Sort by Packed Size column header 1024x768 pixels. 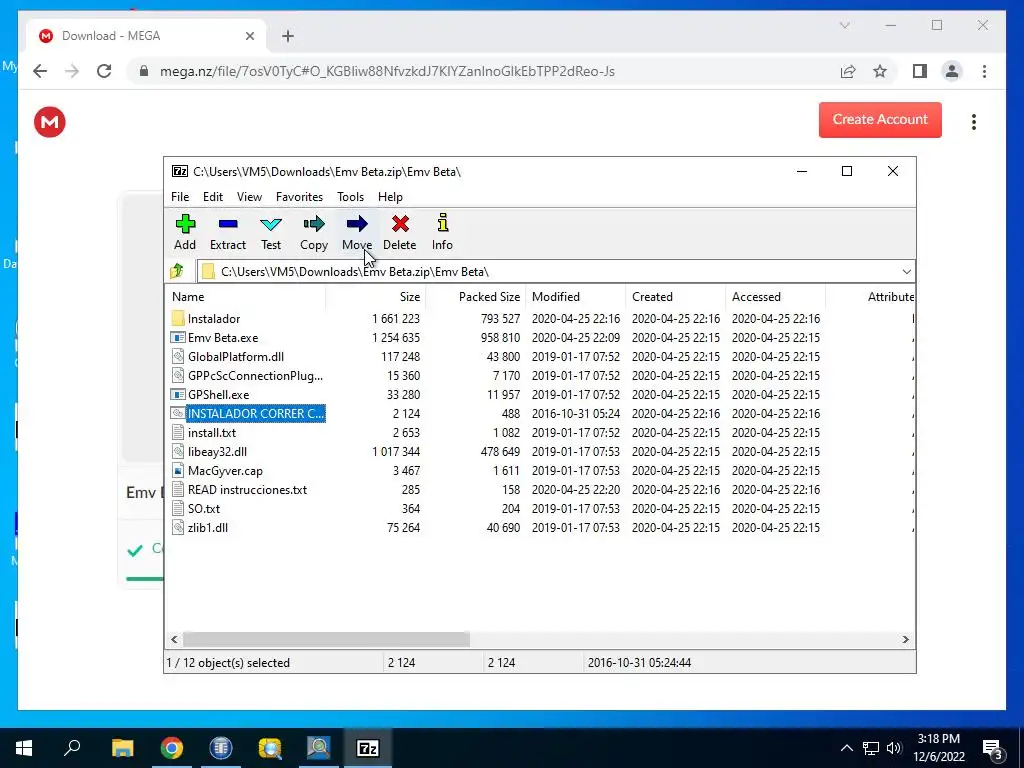point(475,296)
